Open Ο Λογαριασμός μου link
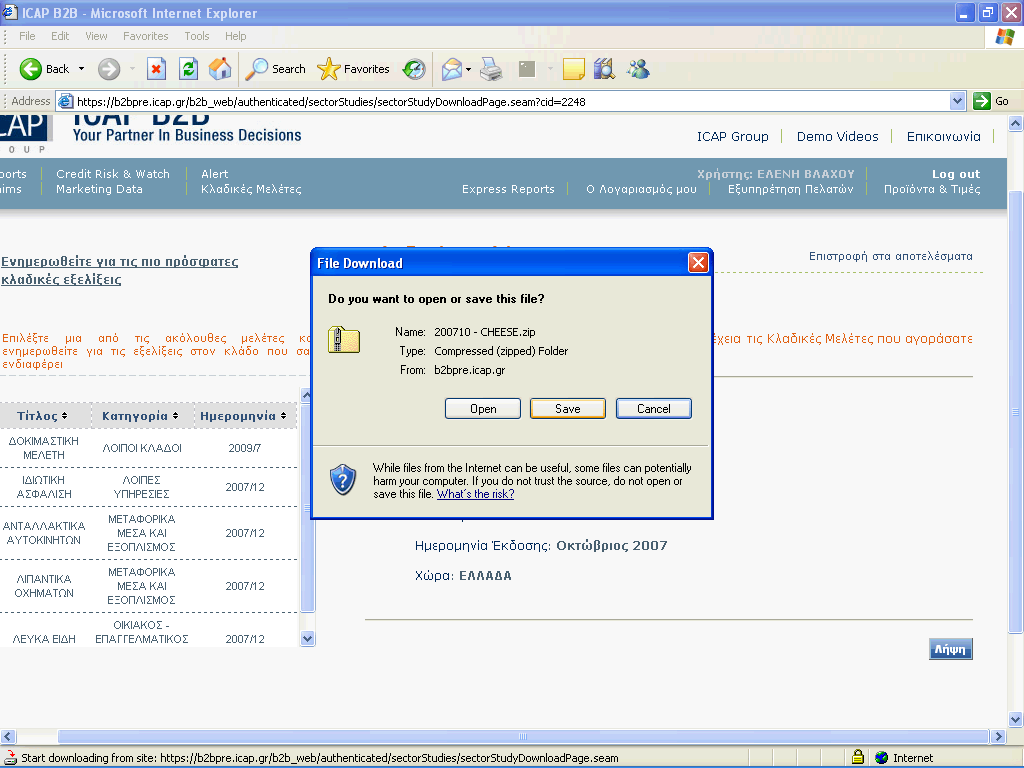Image resolution: width=1024 pixels, height=768 pixels. click(641, 189)
